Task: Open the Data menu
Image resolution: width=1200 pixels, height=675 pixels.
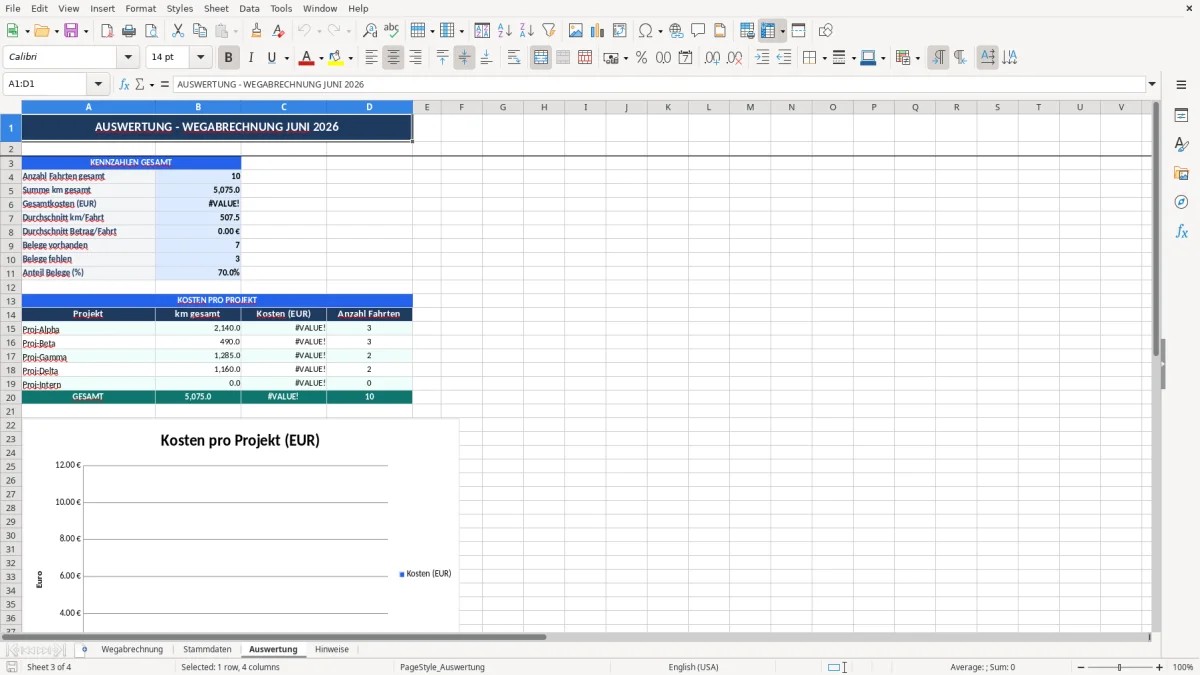Action: tap(249, 8)
